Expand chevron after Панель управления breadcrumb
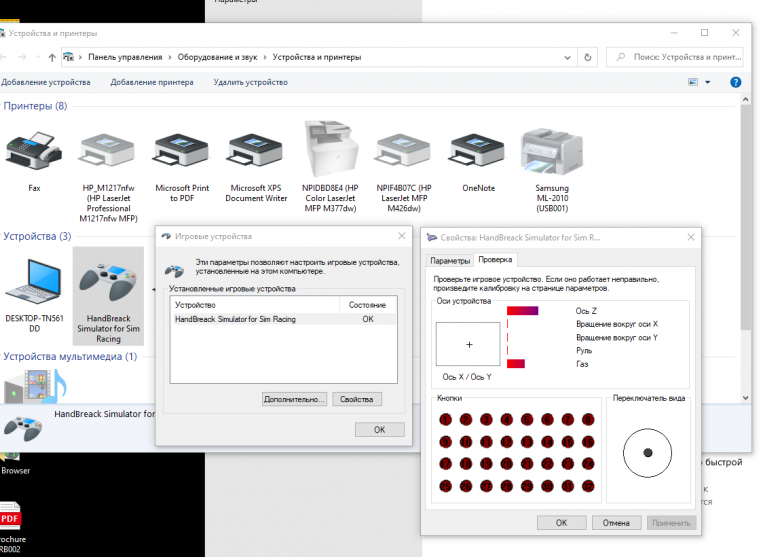Viewport: 780px width, 557px height. (x=170, y=57)
